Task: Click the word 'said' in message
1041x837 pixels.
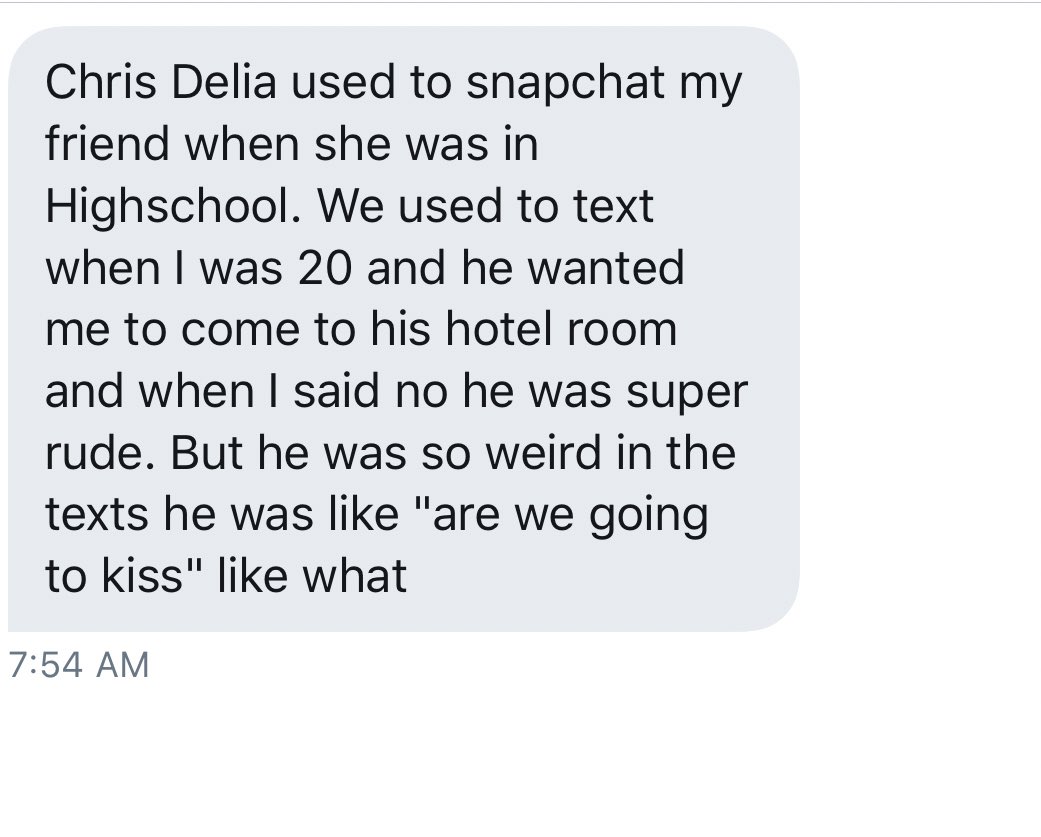Action: pyautogui.click(x=337, y=392)
